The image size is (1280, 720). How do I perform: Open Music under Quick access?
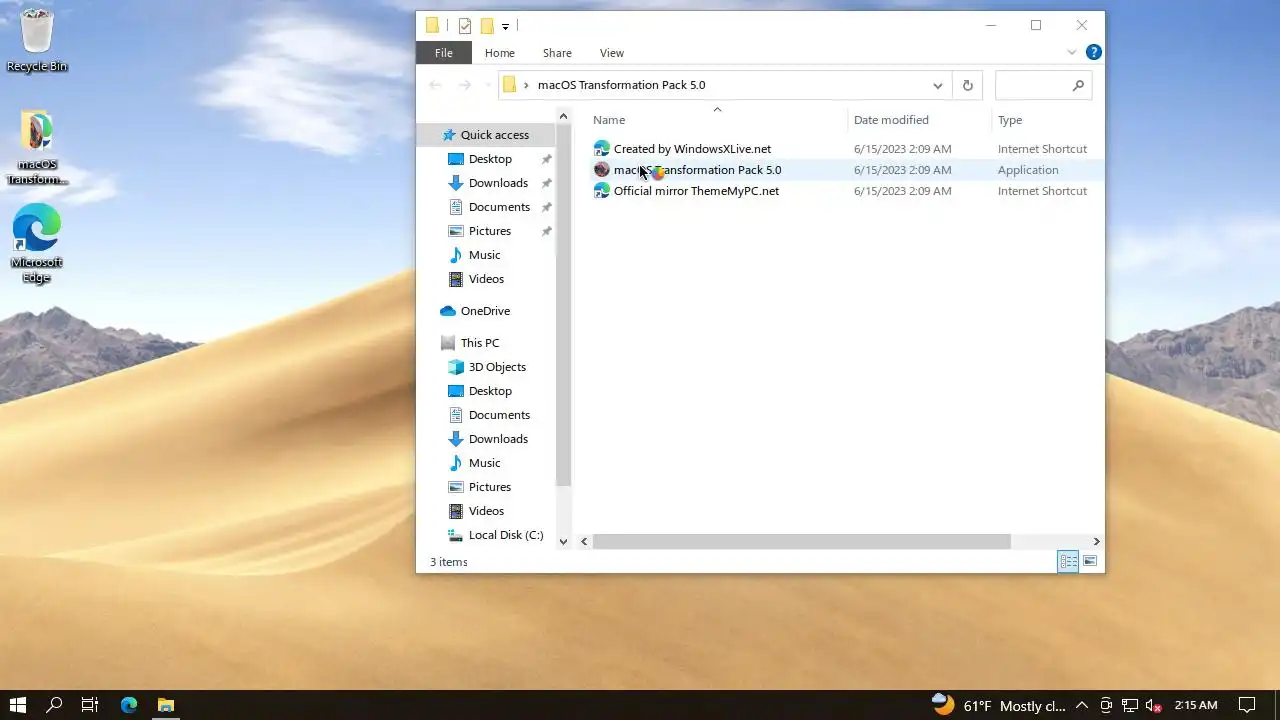click(484, 255)
